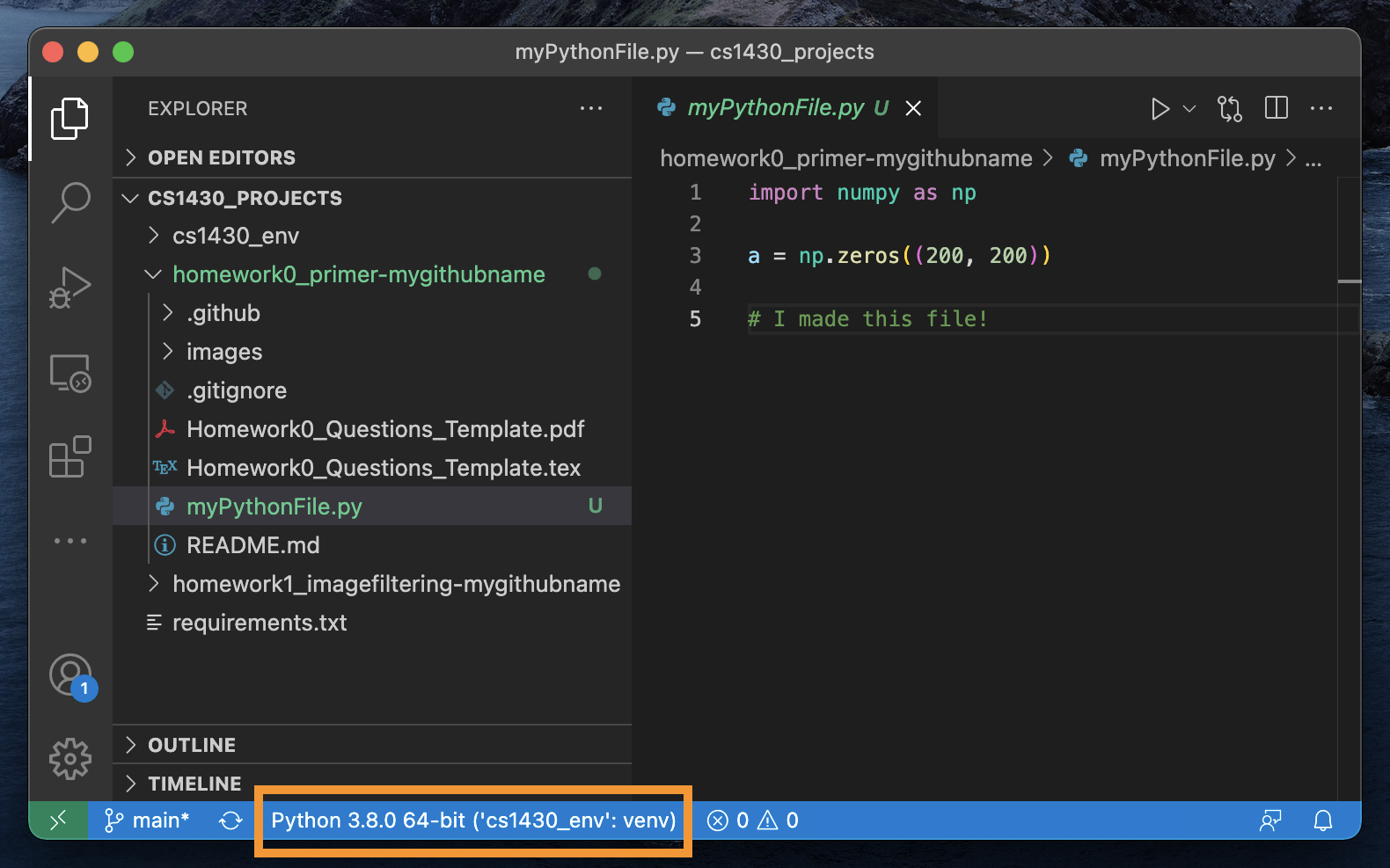The width and height of the screenshot is (1390, 868).
Task: Close the myPythonFile.py tab
Action: point(913,108)
